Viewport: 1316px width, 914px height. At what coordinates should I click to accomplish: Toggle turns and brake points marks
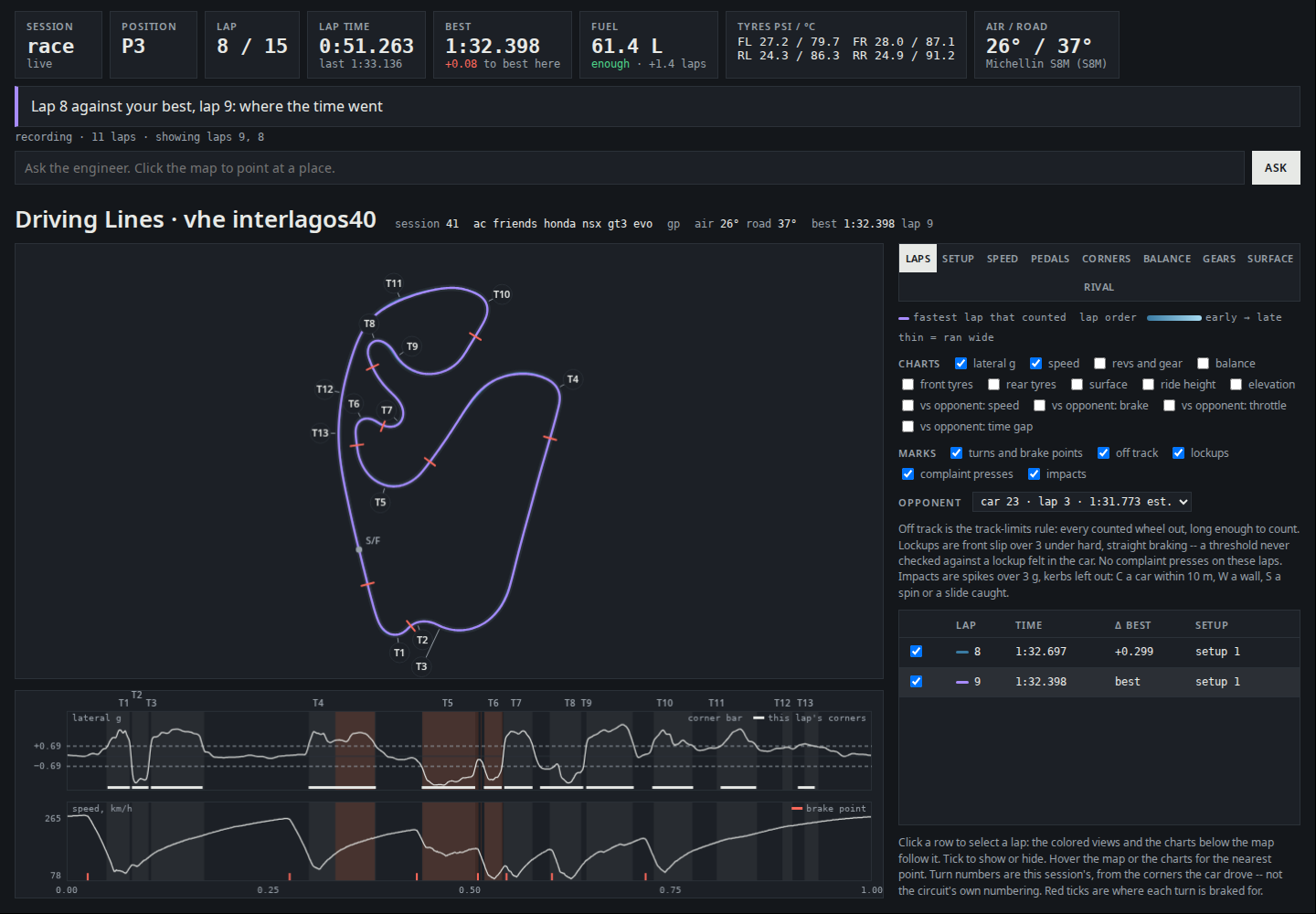(x=956, y=453)
